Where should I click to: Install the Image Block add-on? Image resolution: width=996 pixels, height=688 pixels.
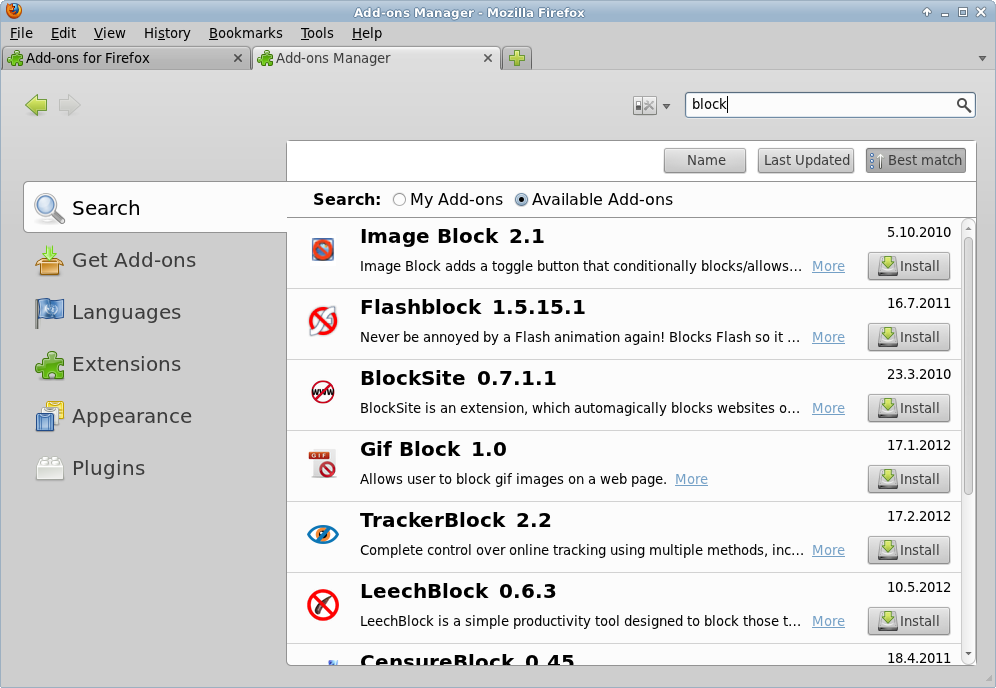coord(908,266)
